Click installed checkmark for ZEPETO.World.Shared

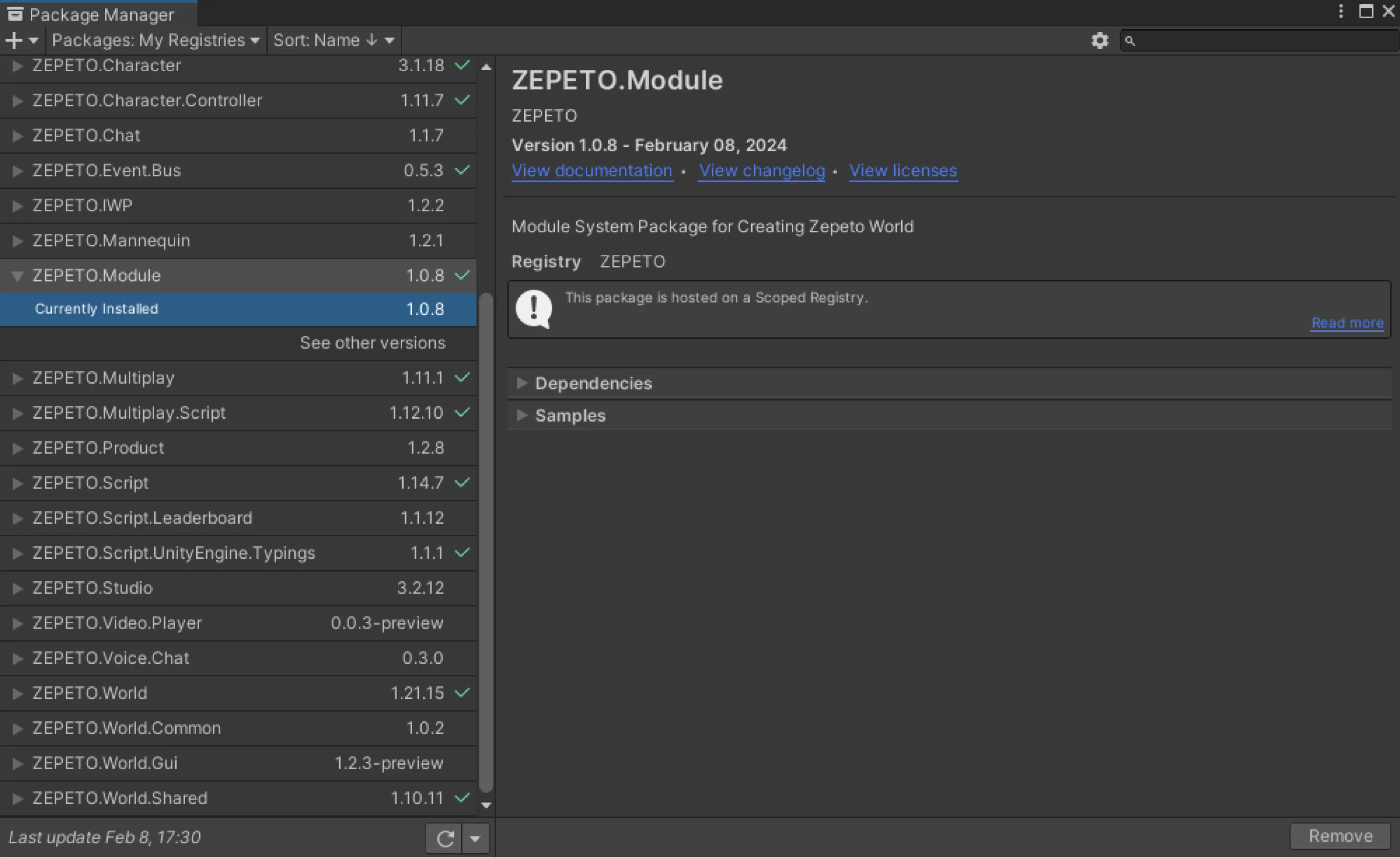[x=462, y=798]
